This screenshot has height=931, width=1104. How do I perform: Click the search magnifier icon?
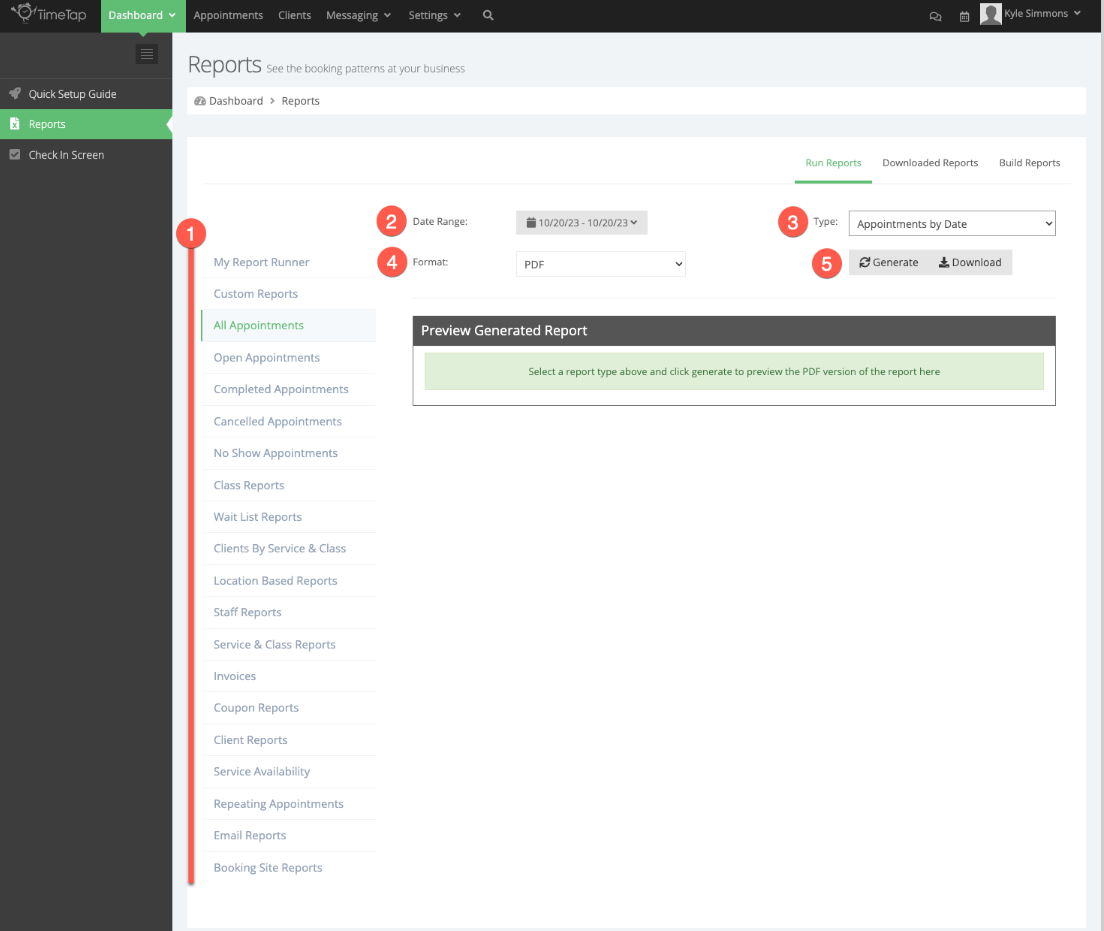coord(487,16)
